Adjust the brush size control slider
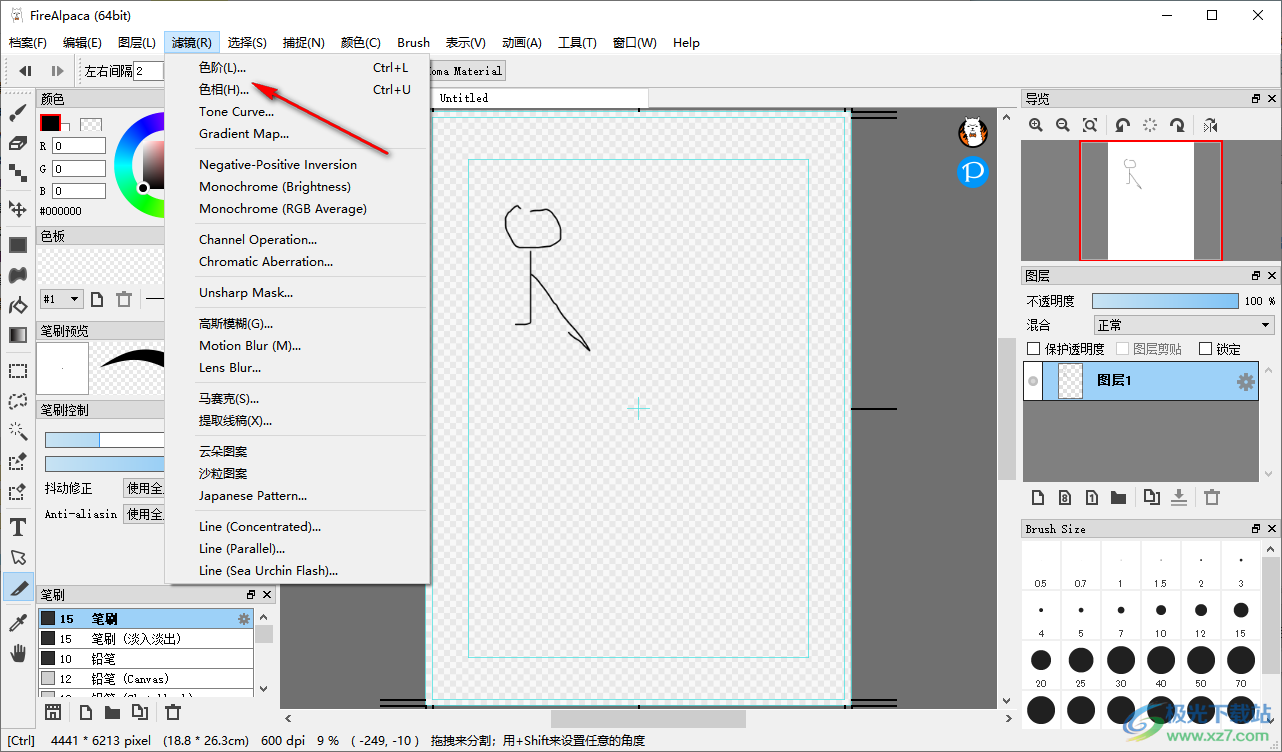Screen dimensions: 1282x752 [x=105, y=440]
